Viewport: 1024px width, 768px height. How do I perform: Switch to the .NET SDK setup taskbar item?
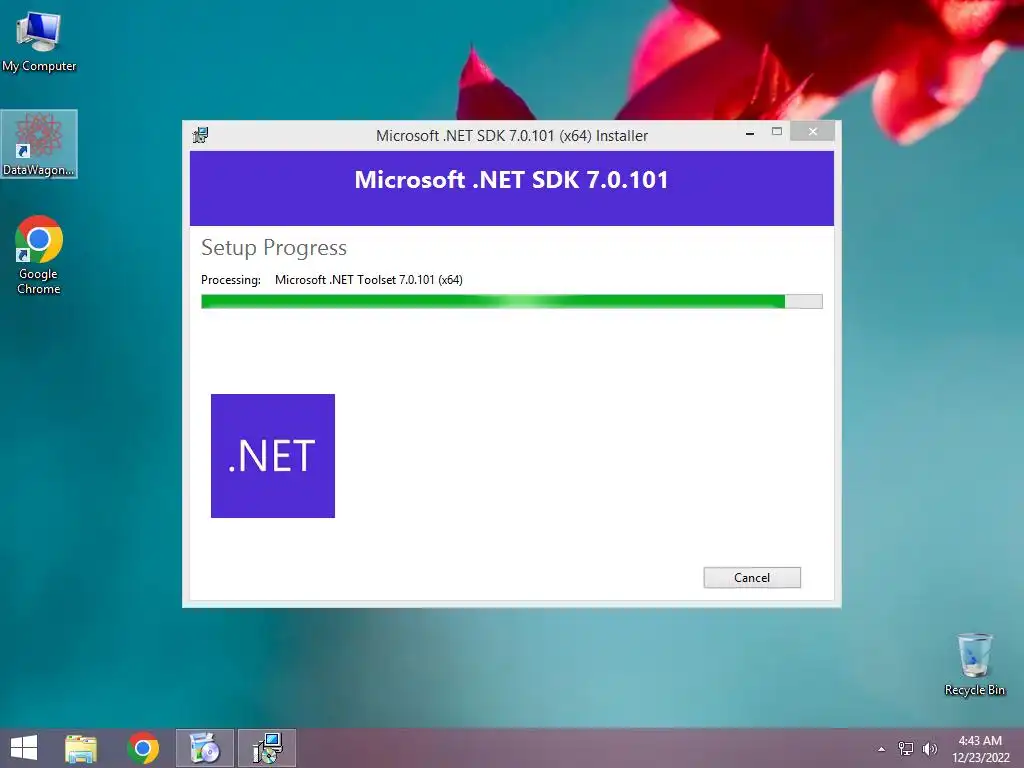[x=267, y=748]
